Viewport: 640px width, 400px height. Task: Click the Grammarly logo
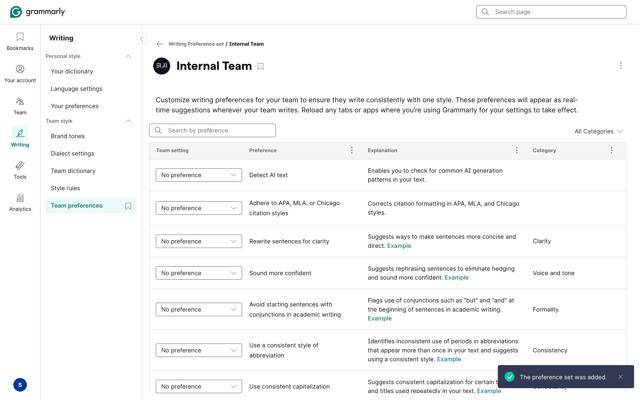click(38, 12)
